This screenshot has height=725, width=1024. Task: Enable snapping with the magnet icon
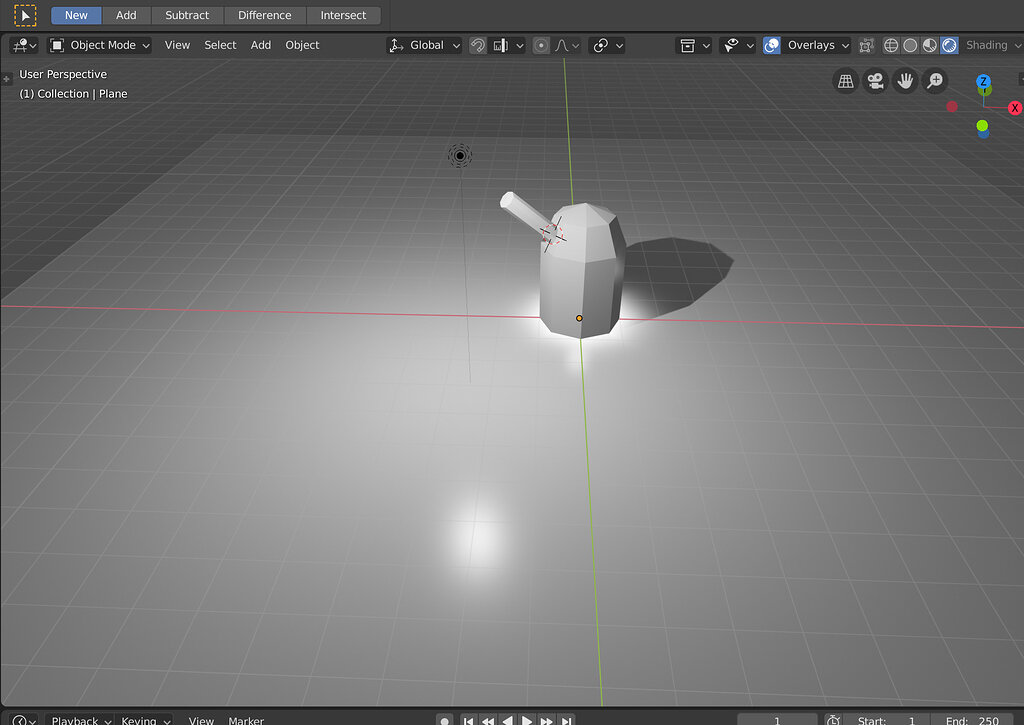479,45
